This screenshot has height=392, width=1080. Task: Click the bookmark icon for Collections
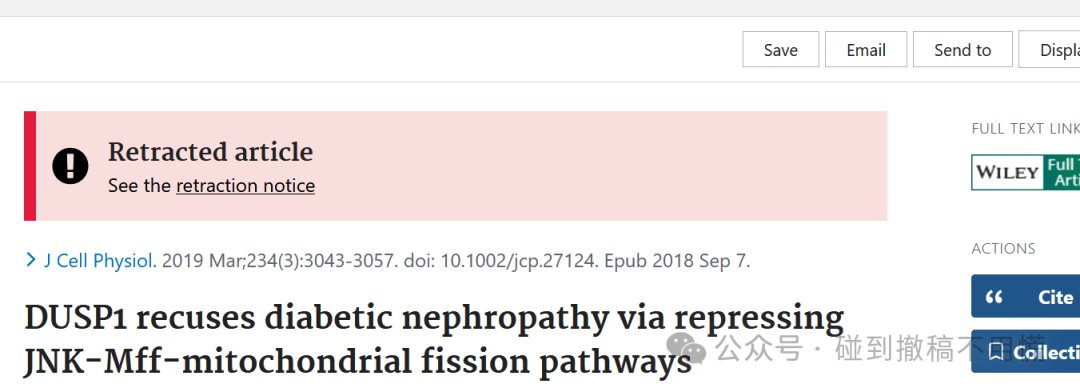click(x=995, y=352)
